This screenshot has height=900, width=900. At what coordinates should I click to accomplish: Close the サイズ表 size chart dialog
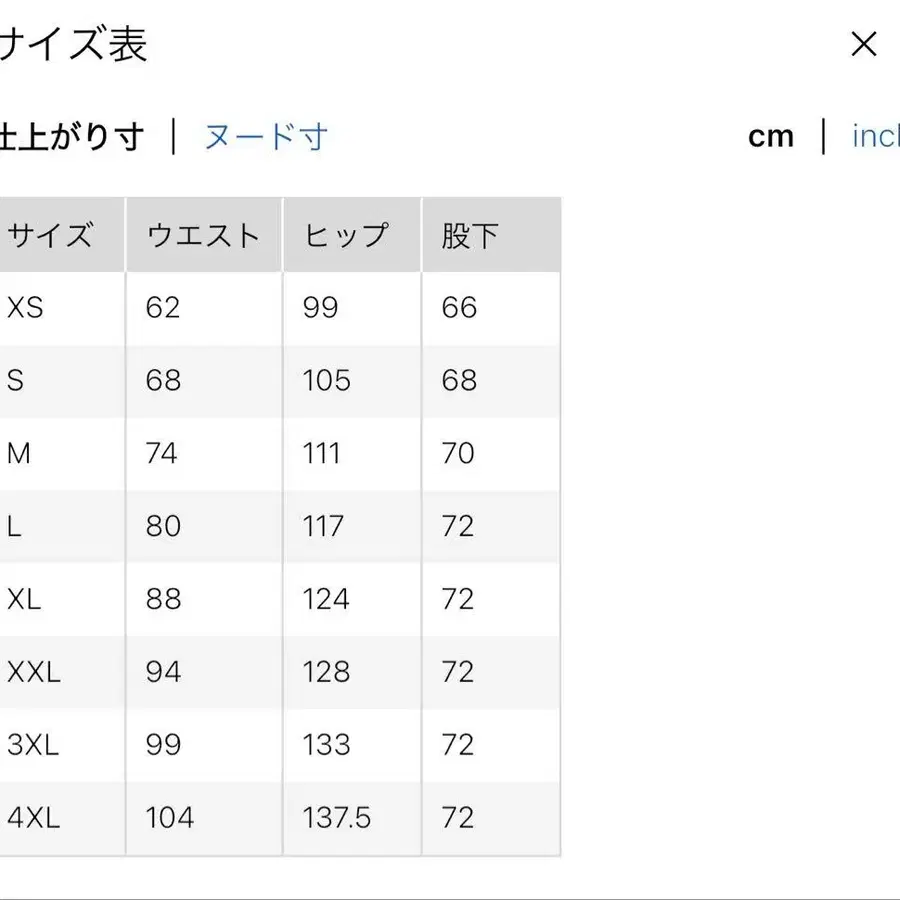pyautogui.click(x=862, y=44)
